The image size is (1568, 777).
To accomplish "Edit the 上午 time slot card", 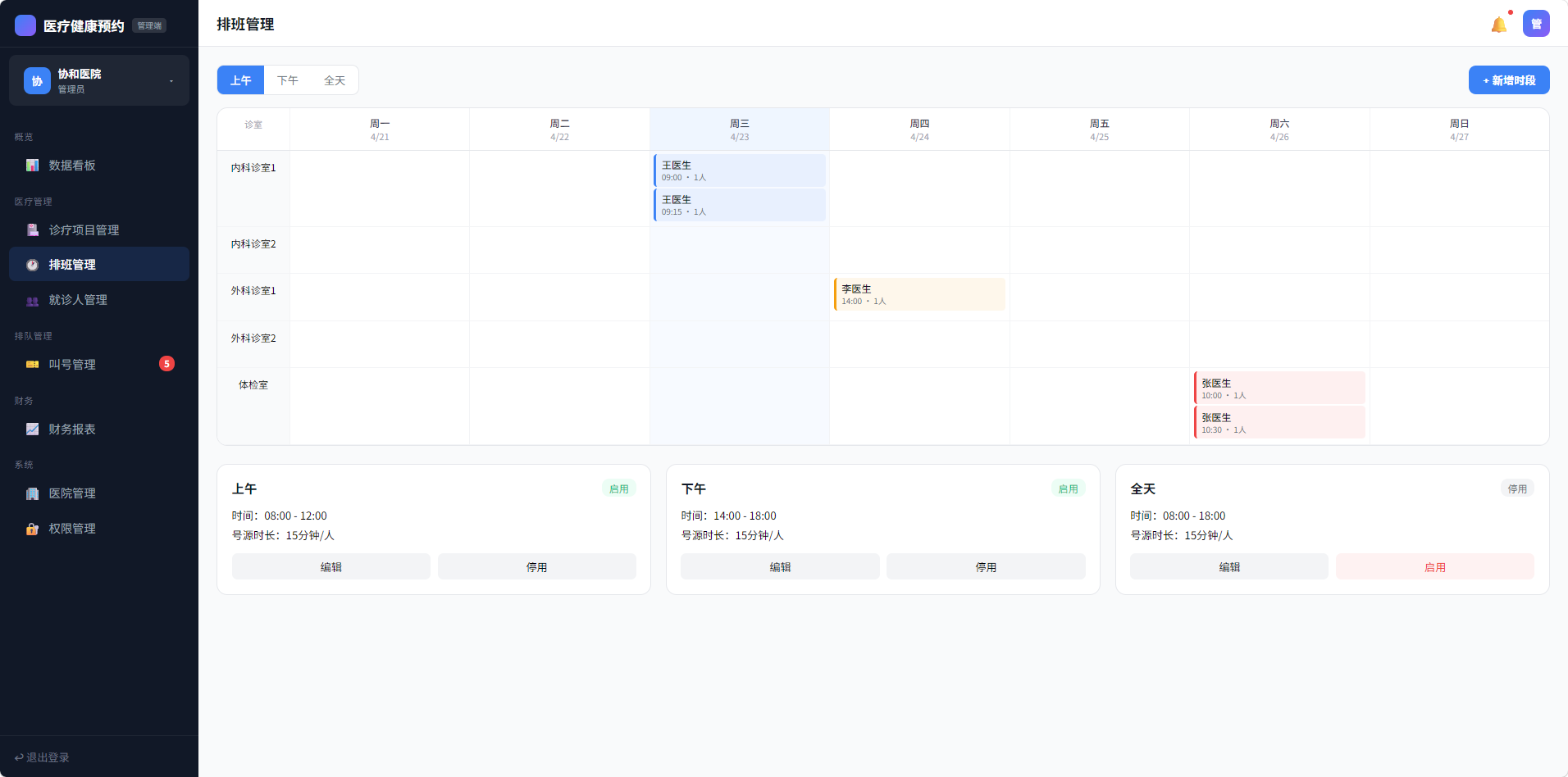I will [x=330, y=567].
